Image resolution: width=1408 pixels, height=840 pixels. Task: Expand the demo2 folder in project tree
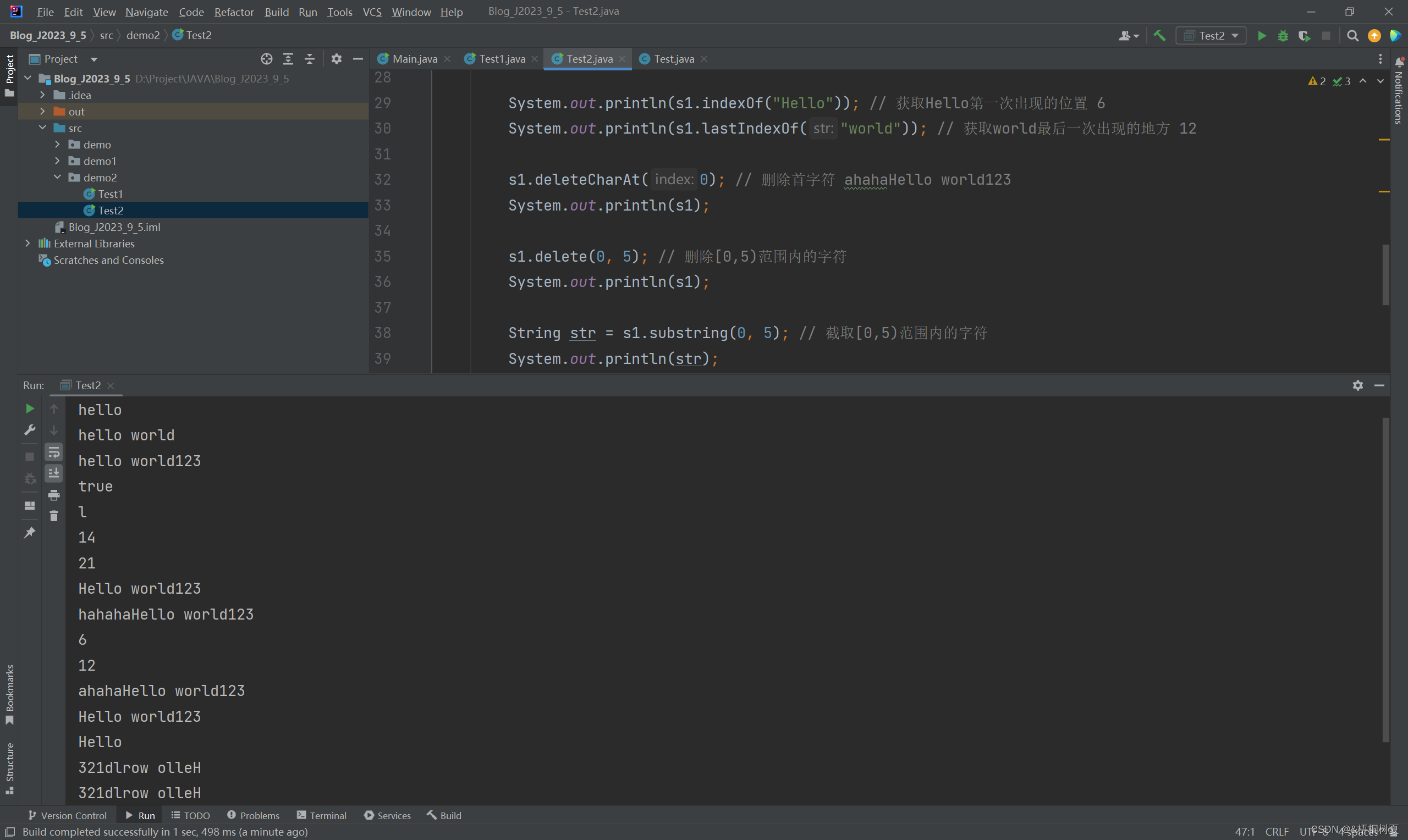(57, 177)
